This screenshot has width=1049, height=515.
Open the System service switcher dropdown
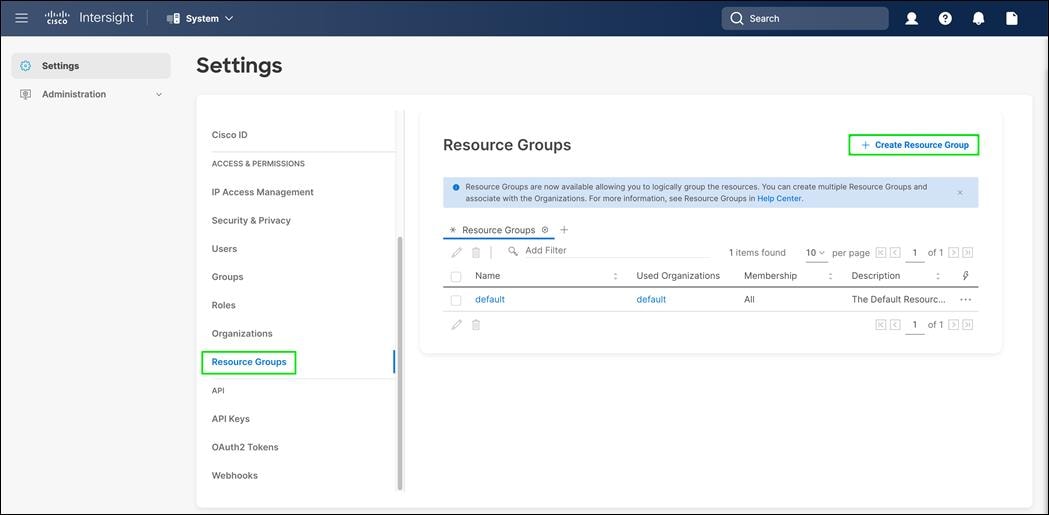(200, 19)
